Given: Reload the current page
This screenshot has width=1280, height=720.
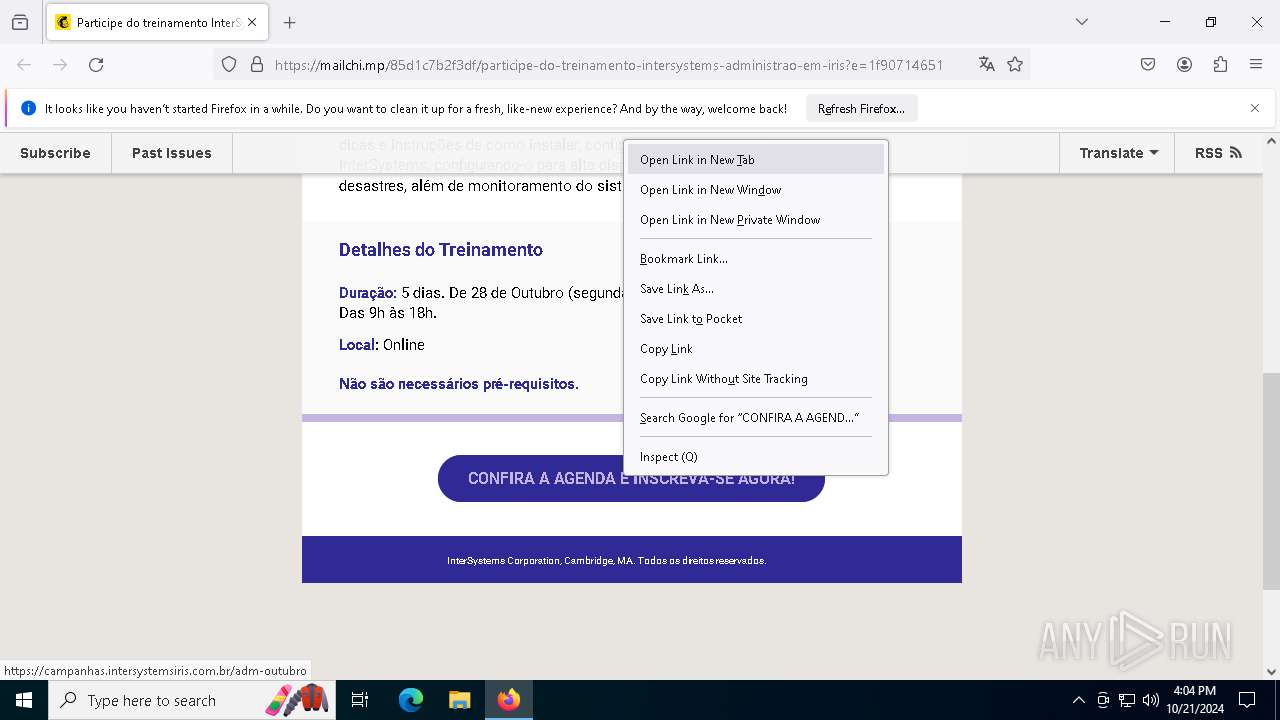Looking at the screenshot, I should tap(96, 64).
